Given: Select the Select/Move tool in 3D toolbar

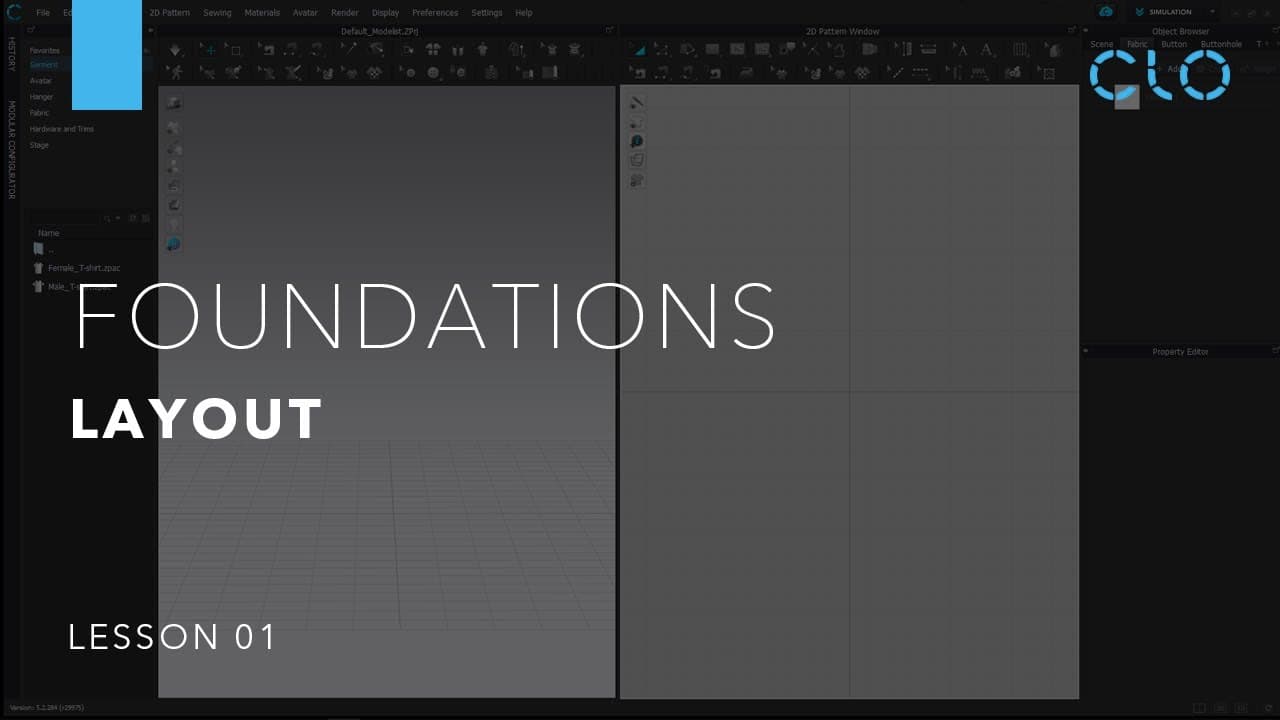Looking at the screenshot, I should point(209,49).
